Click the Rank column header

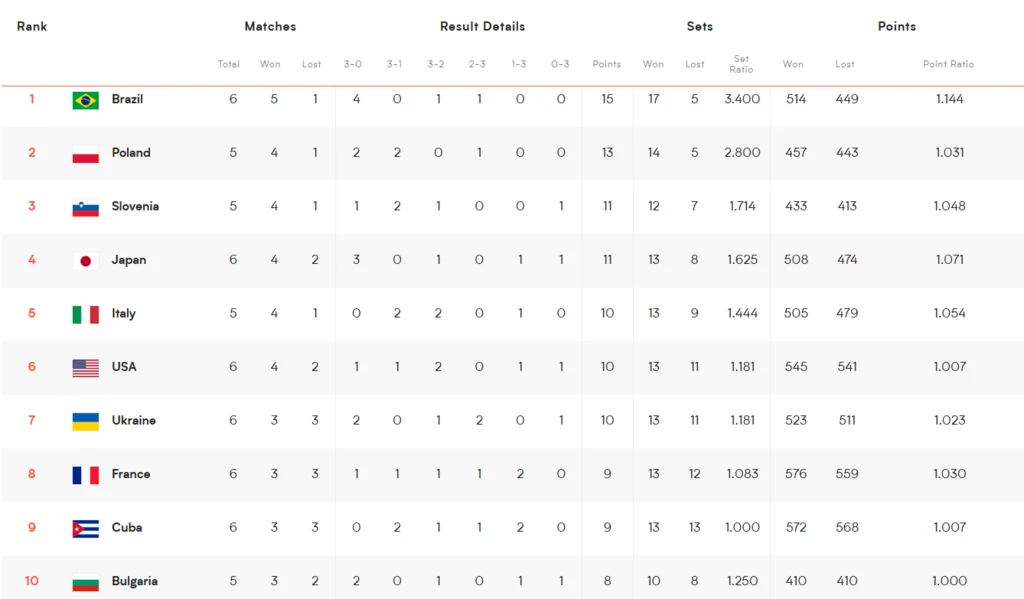point(32,27)
